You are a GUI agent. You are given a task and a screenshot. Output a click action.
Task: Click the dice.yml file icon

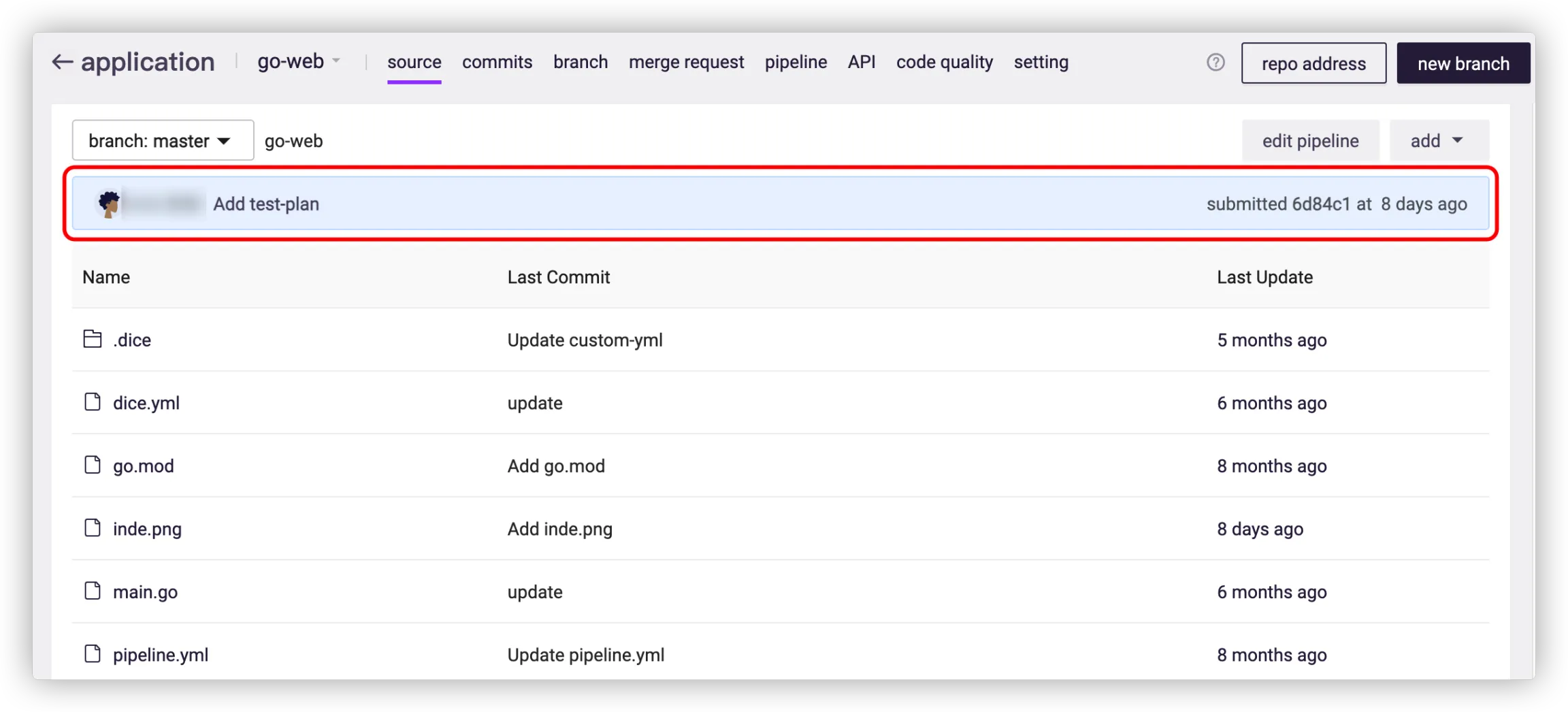93,402
